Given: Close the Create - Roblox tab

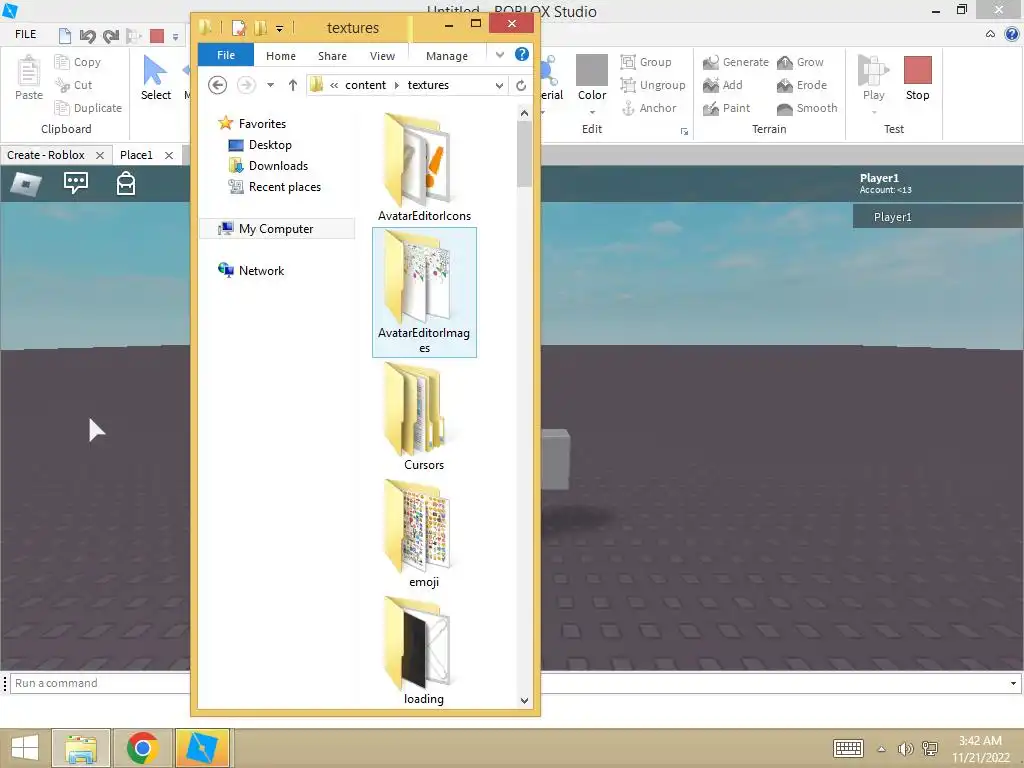Looking at the screenshot, I should click(100, 155).
